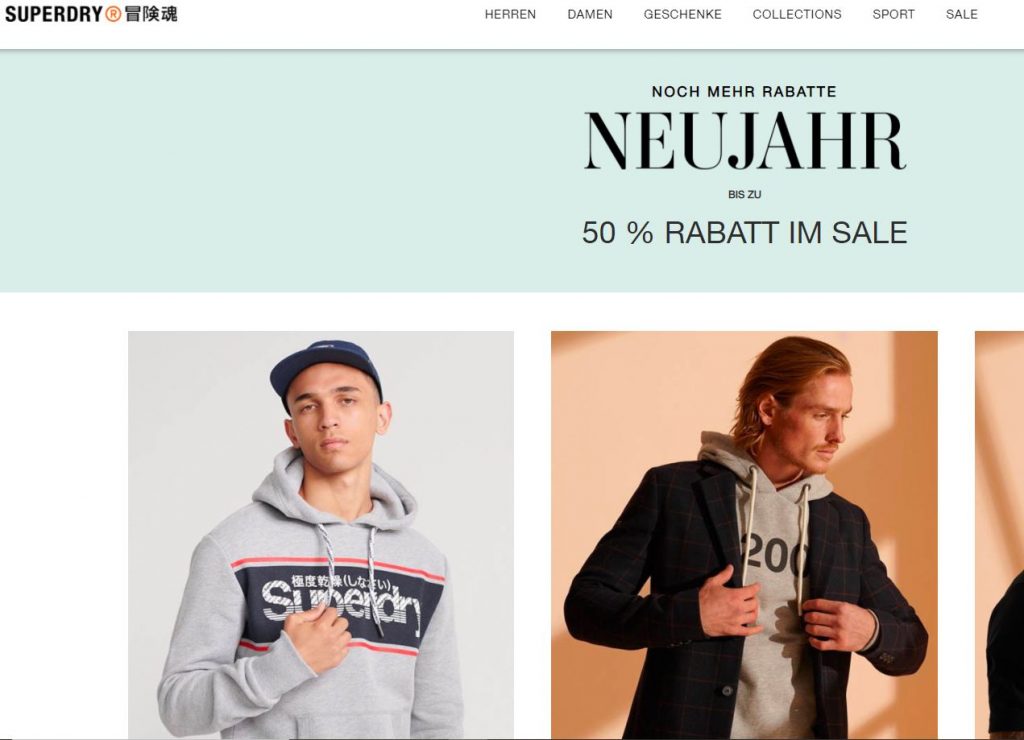Open the grey Superdry hoodie product image
Screen dimensions: 1024x740
pyautogui.click(x=321, y=535)
